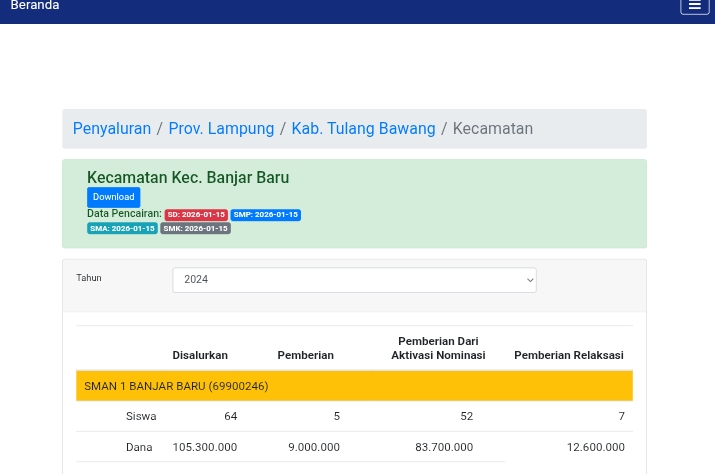Screen dimensions: 715x474
Task: Click Pemberian Dari Aktivasi Nominasi header
Action: pyautogui.click(x=438, y=348)
